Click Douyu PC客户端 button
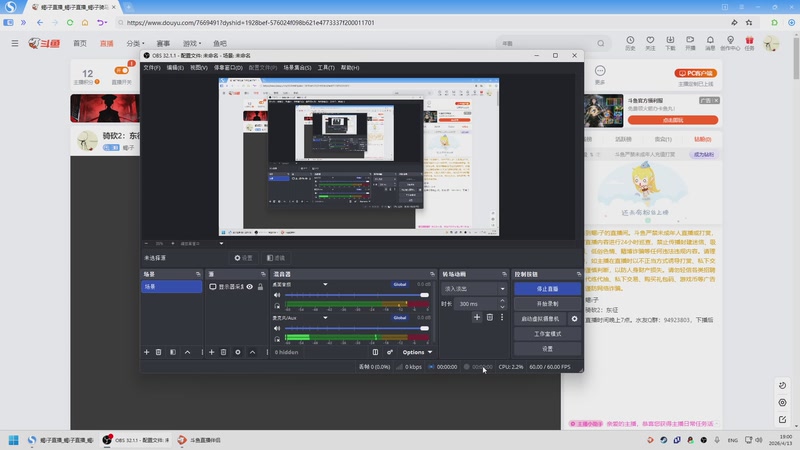 click(695, 73)
